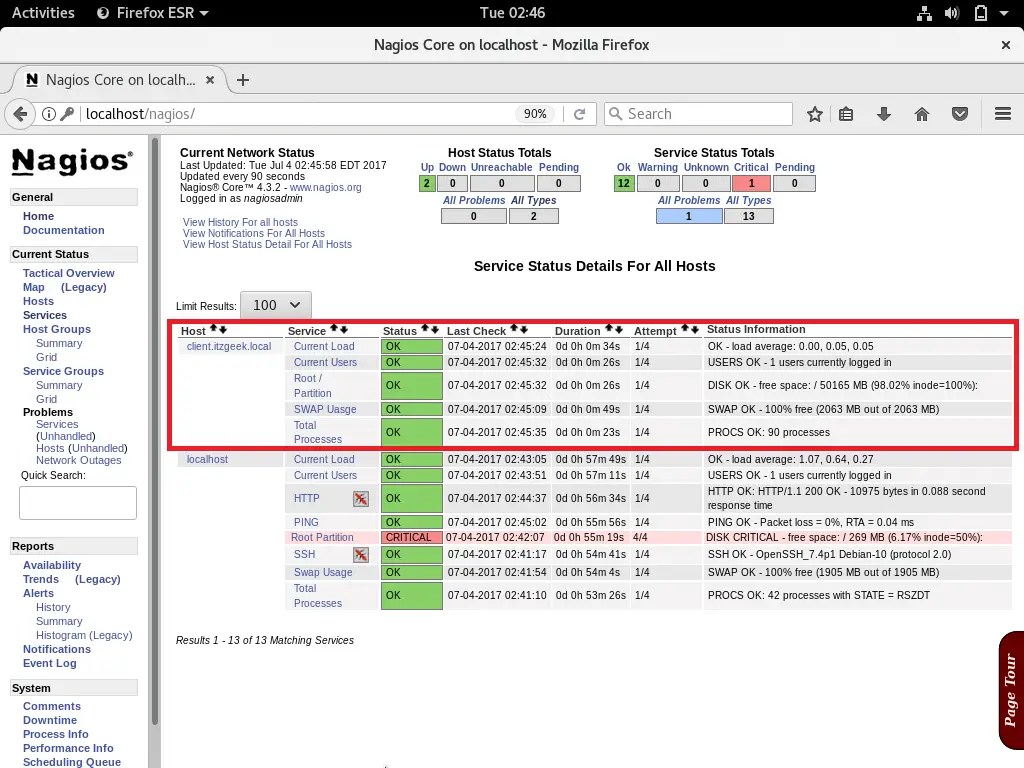Image resolution: width=1024 pixels, height=768 pixels.
Task: Bookmark this page with the star icon
Action: point(814,114)
